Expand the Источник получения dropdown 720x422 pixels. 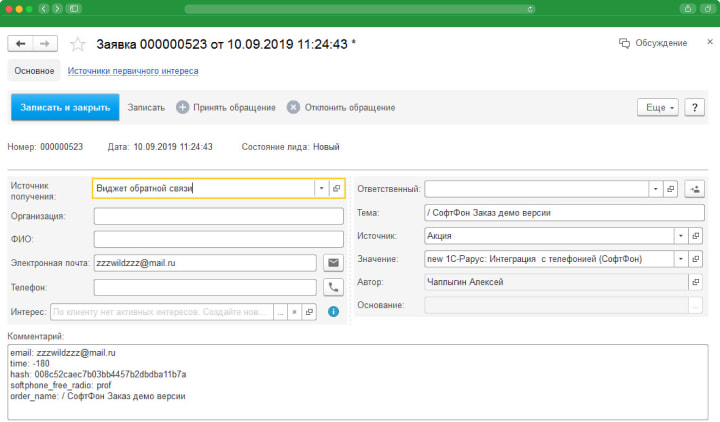[320, 188]
